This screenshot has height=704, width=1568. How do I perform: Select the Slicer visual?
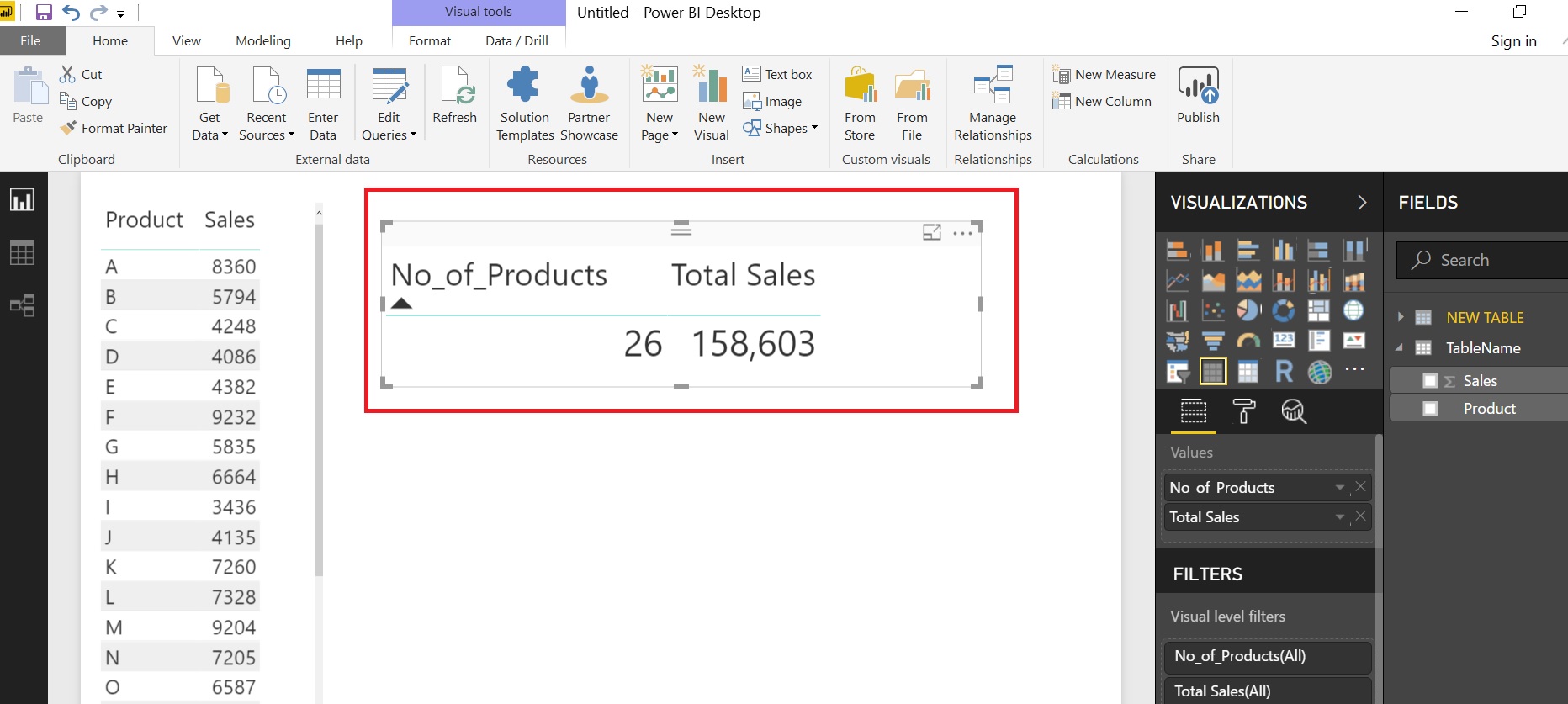tap(1177, 371)
